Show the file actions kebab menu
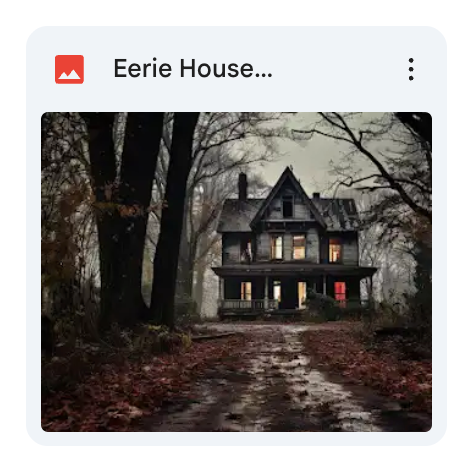The image size is (464, 468). tap(411, 69)
